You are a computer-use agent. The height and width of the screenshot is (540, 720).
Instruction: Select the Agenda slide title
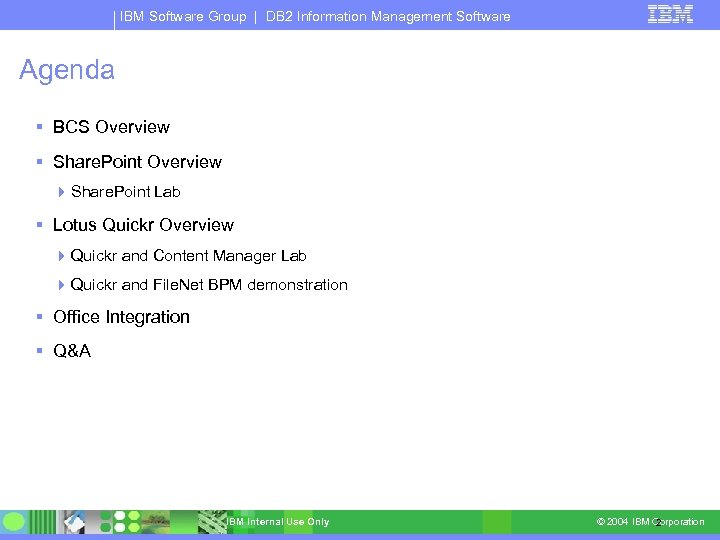pyautogui.click(x=67, y=70)
